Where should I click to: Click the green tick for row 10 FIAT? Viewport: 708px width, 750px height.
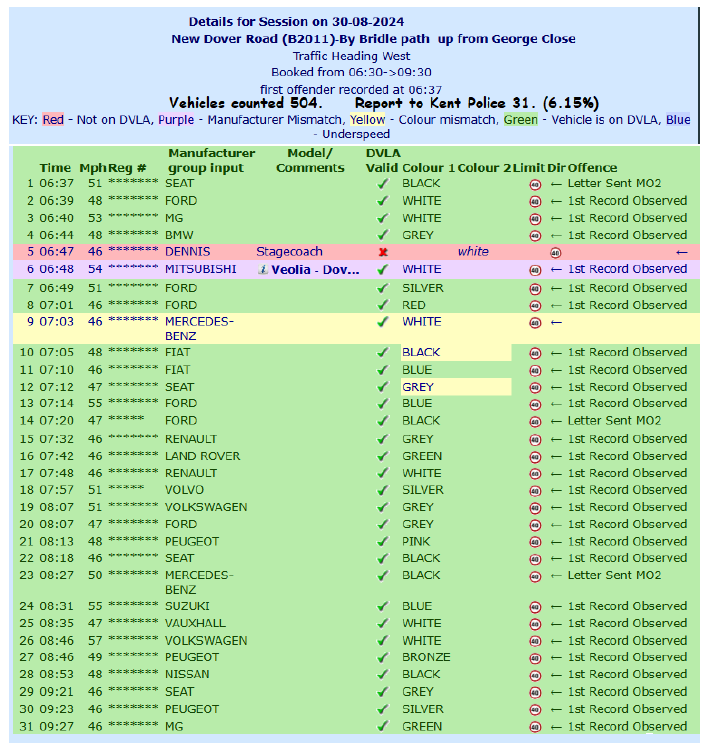pyautogui.click(x=383, y=353)
